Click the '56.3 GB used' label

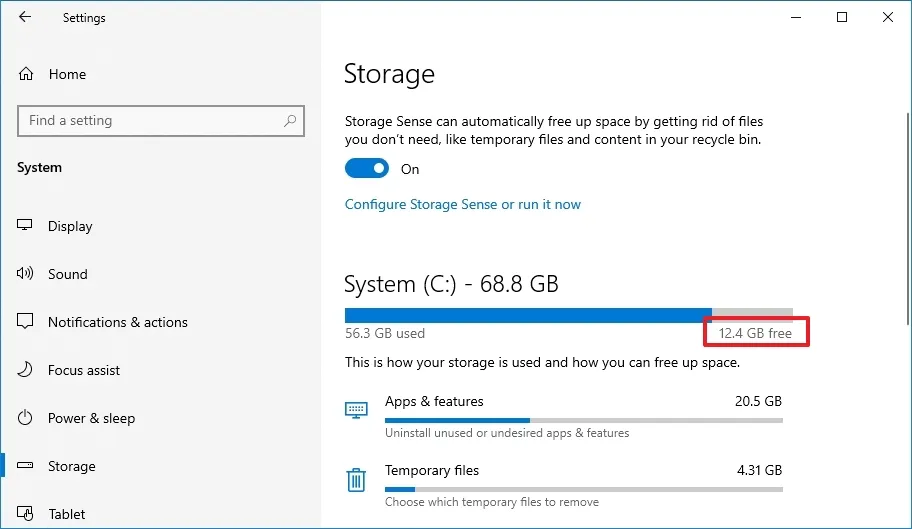point(384,333)
